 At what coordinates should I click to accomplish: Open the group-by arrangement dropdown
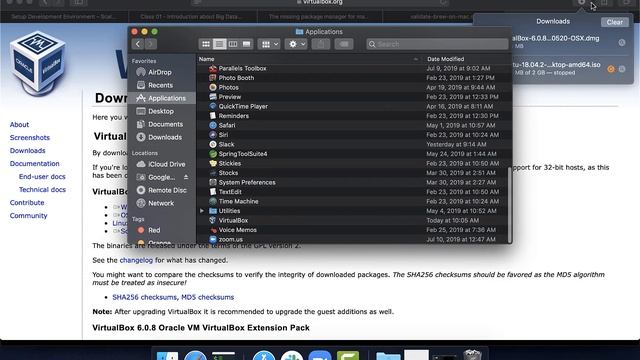click(269, 44)
